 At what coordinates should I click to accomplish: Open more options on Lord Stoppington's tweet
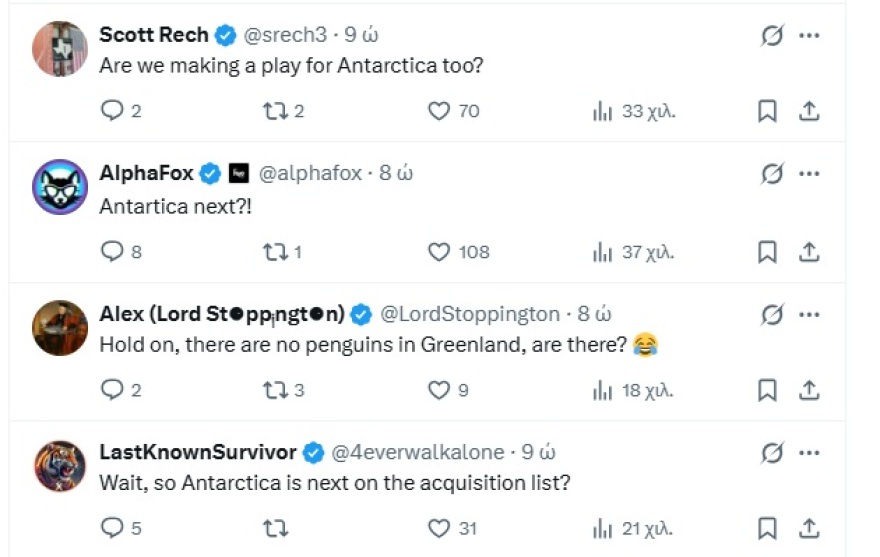(x=809, y=314)
